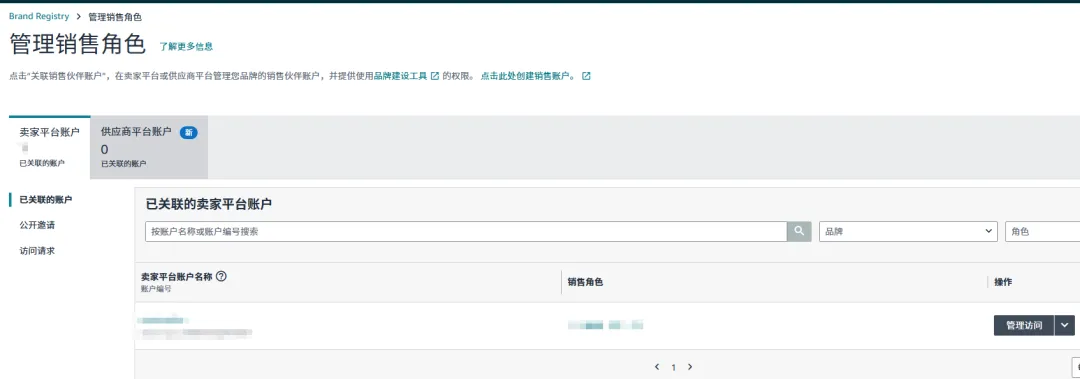Click help icon beside 卖家平台账户名称

[x=221, y=276]
